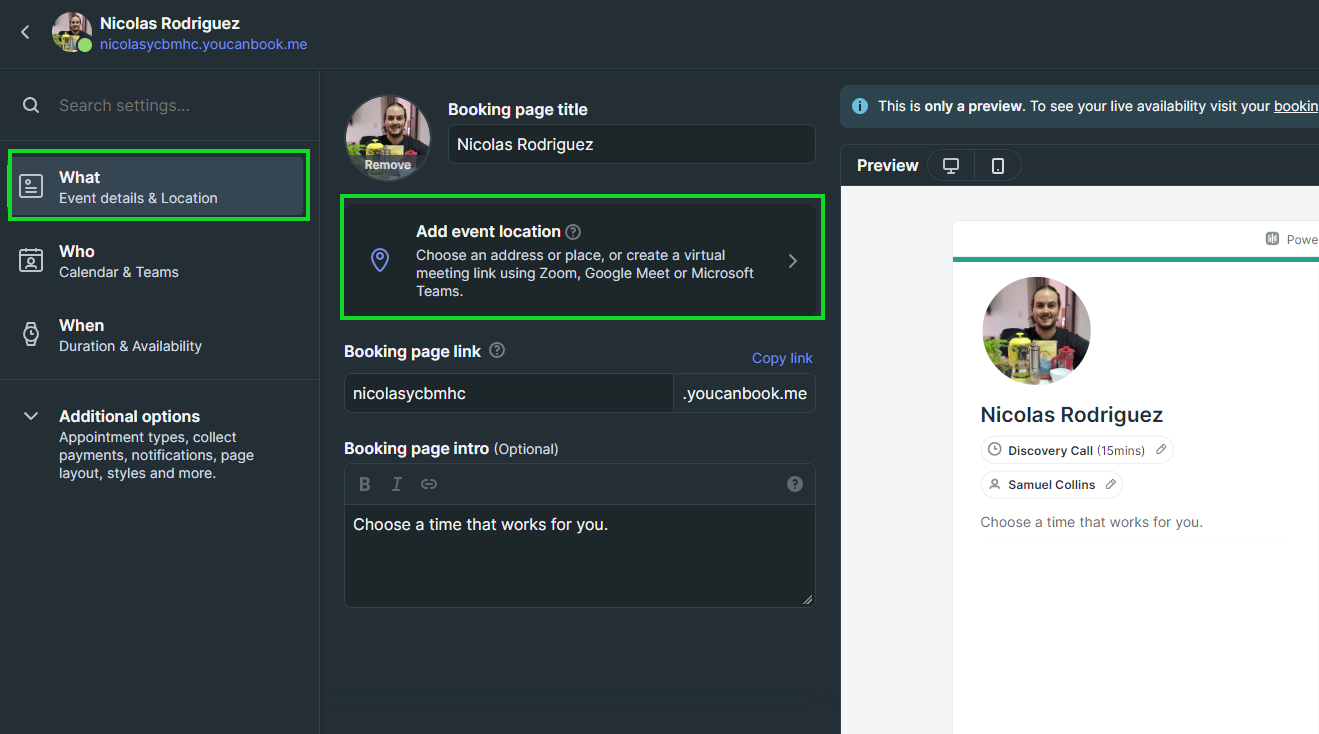Click the bold formatting icon

click(x=365, y=484)
